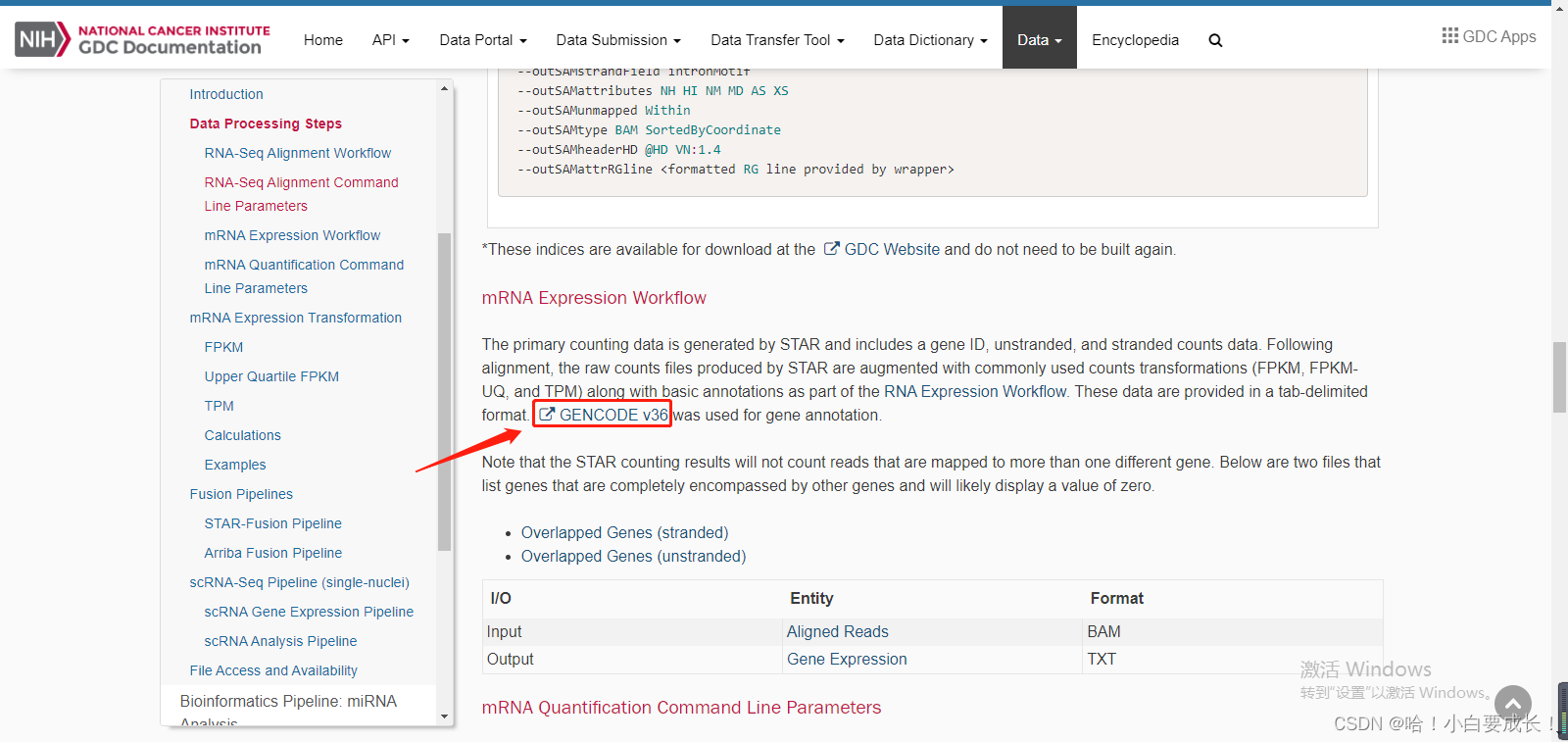The height and width of the screenshot is (742, 1568).
Task: Open the search magnifier icon
Action: click(1215, 40)
